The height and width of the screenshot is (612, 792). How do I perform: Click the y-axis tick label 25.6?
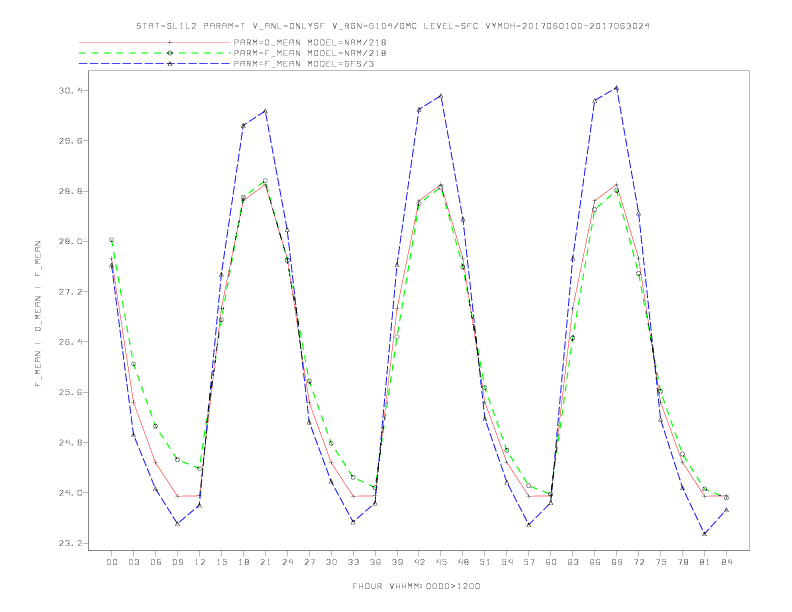(69, 392)
